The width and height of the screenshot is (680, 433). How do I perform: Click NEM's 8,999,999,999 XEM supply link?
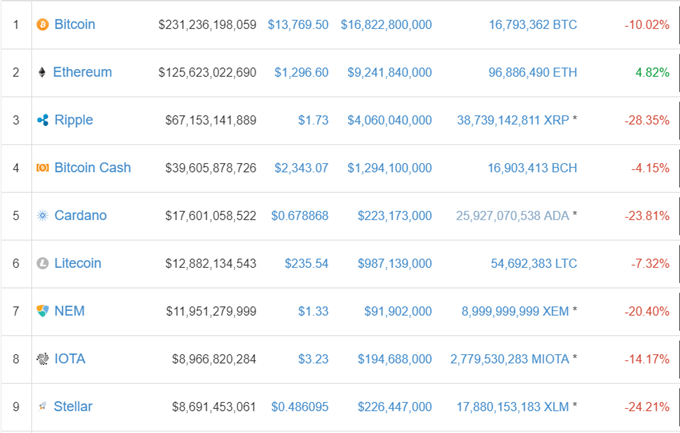pos(514,311)
